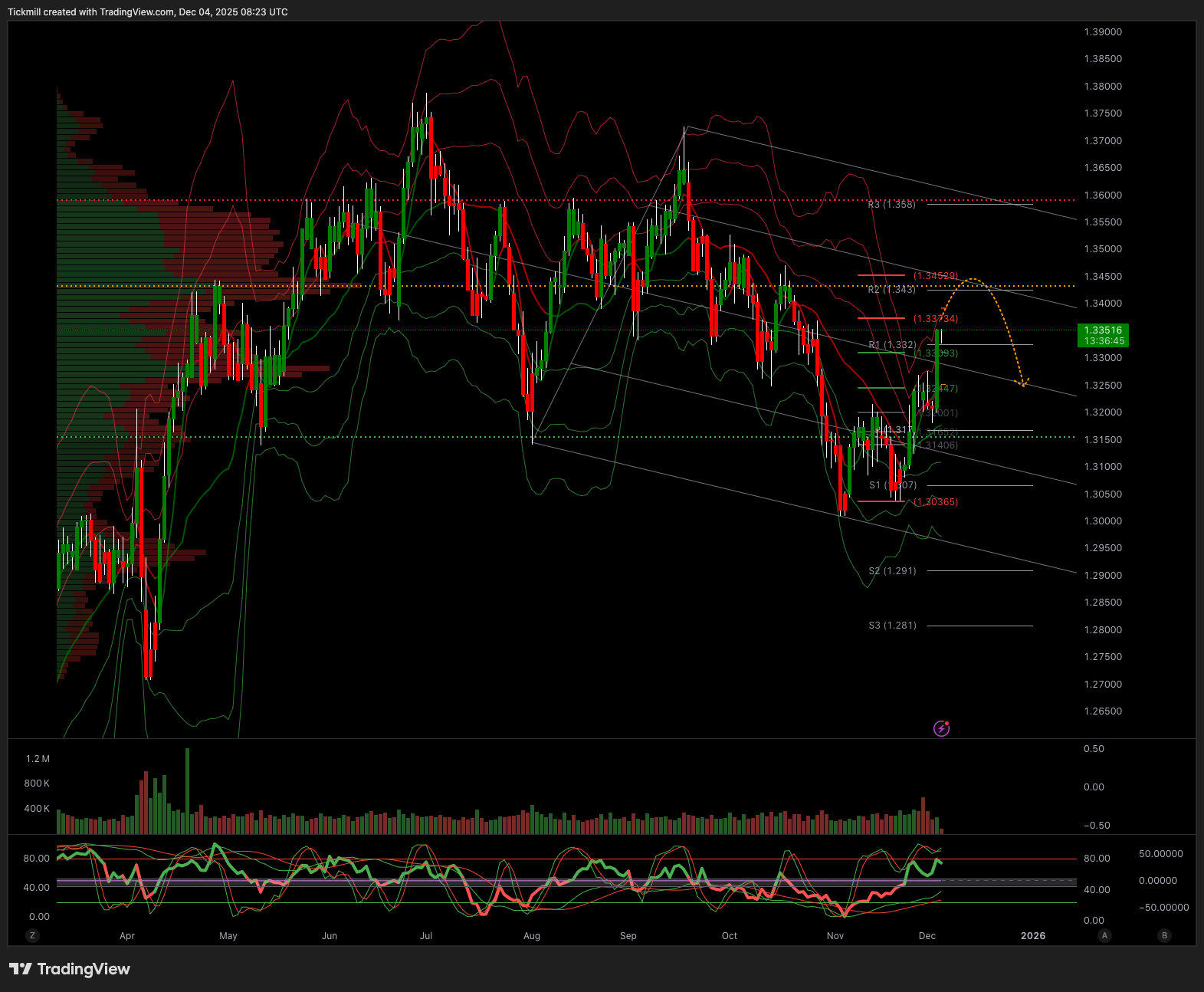1204x992 pixels.
Task: Click the 1.39000 price scale label
Action: click(1103, 32)
